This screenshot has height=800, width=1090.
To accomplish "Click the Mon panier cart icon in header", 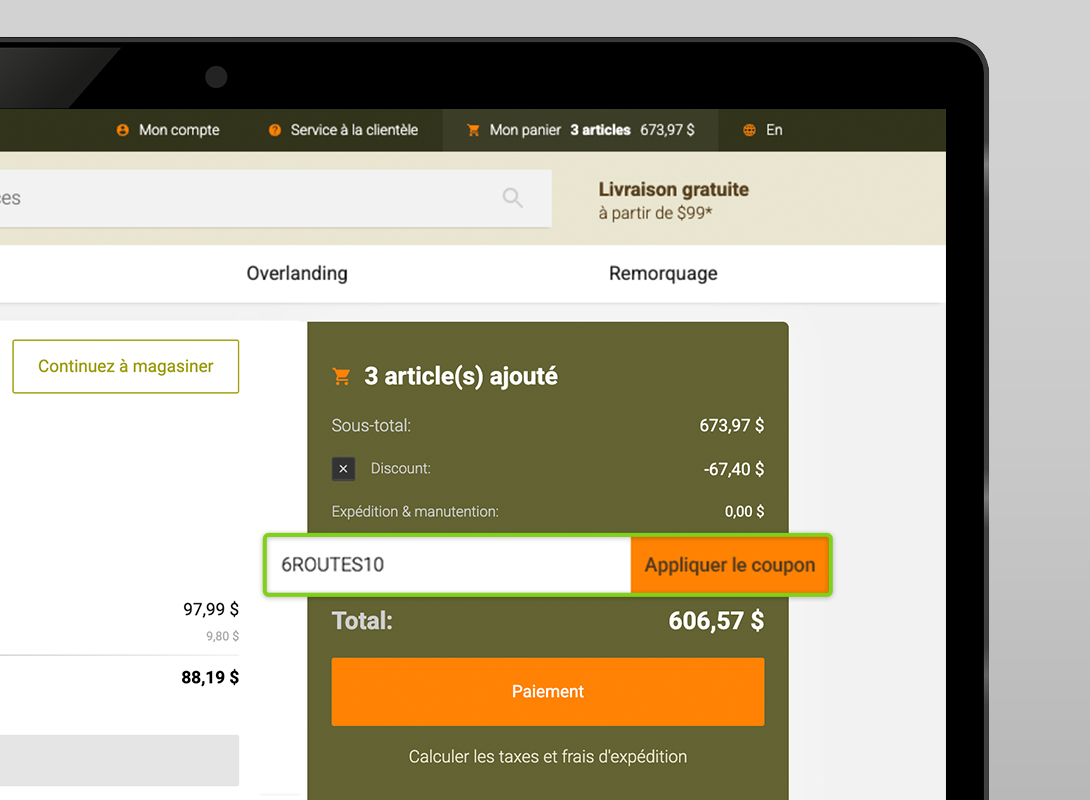I will (x=473, y=130).
